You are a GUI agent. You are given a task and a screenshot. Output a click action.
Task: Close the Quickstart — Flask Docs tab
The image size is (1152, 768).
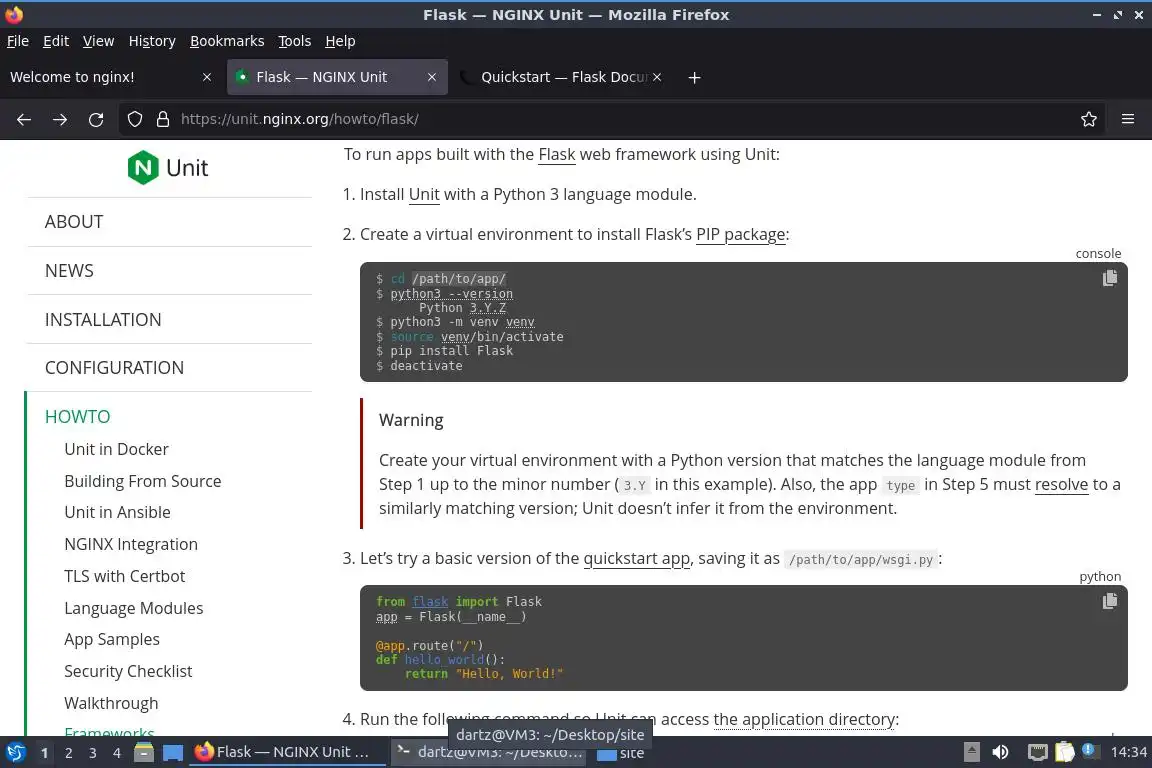pos(657,77)
